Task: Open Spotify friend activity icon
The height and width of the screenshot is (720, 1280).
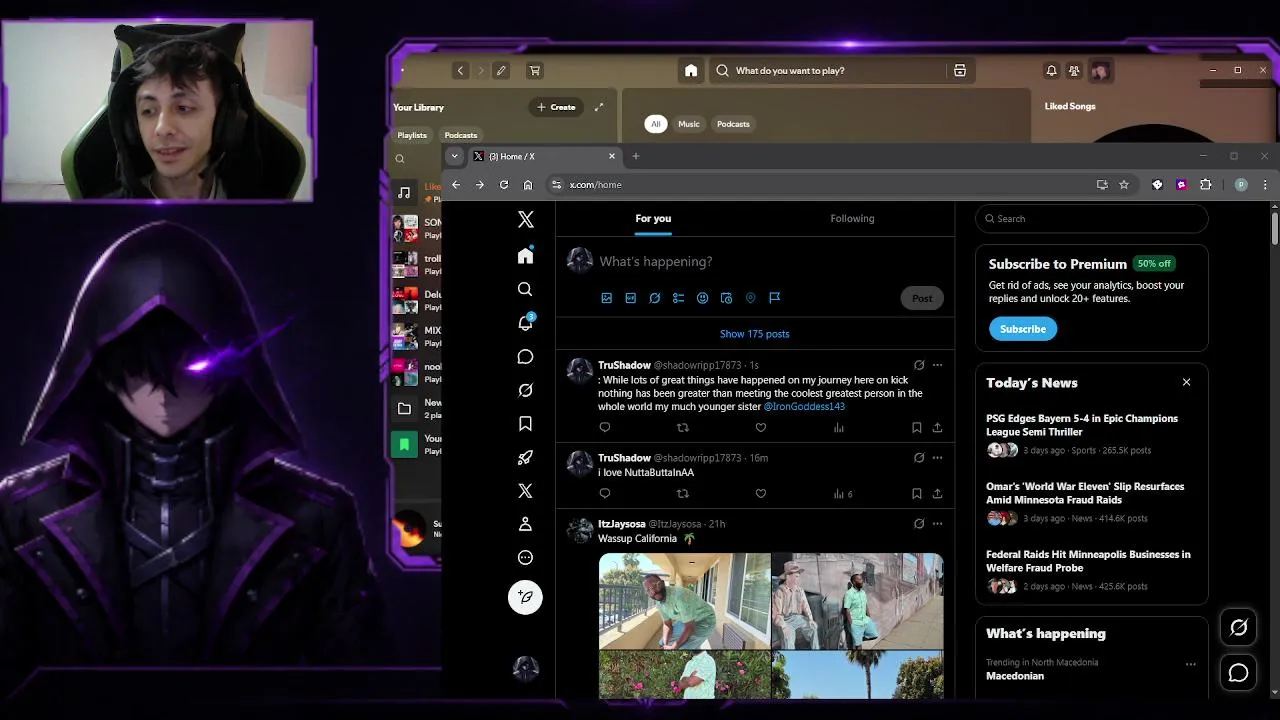Action: pos(1074,71)
